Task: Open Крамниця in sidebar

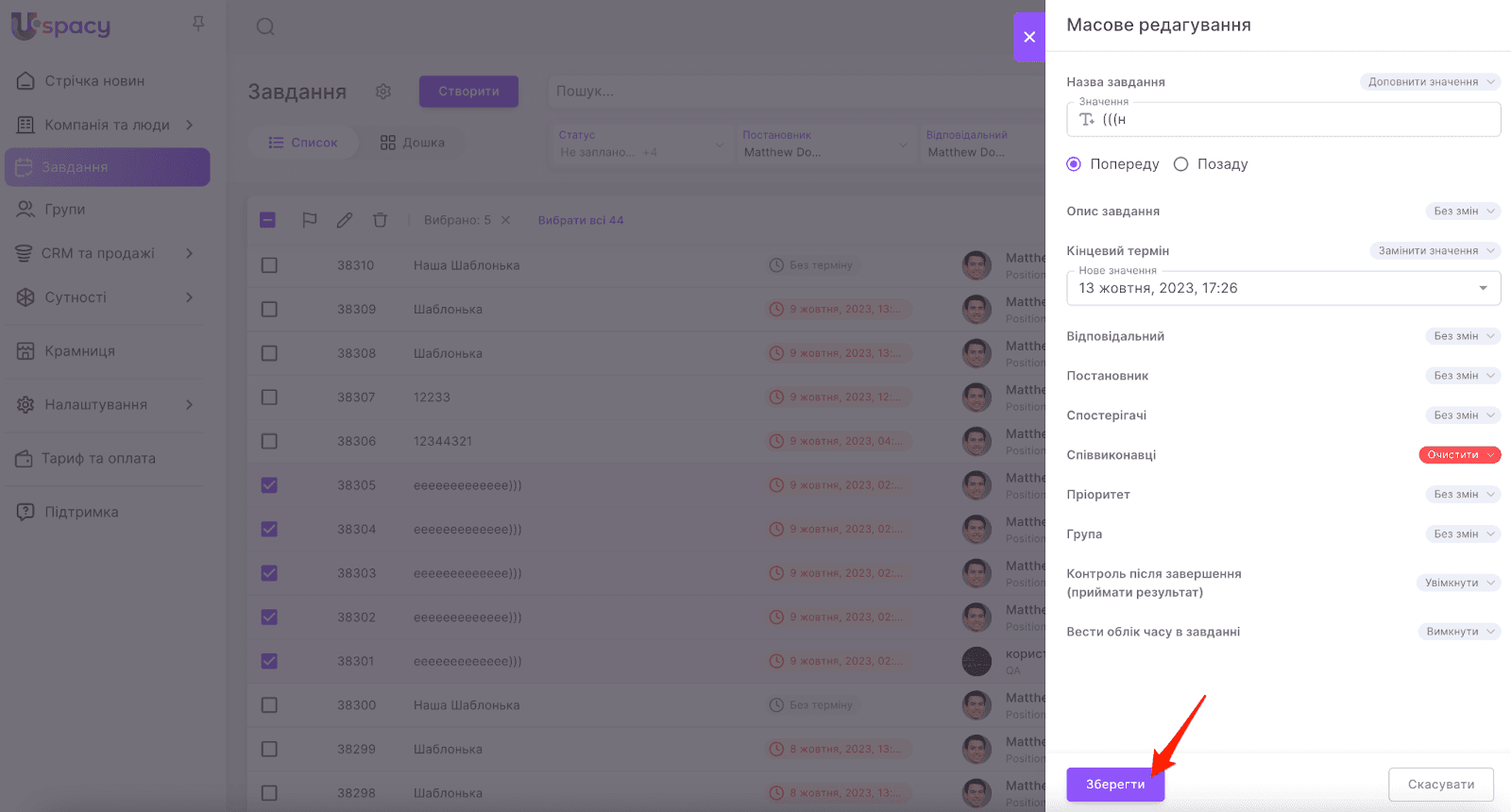Action: [79, 351]
